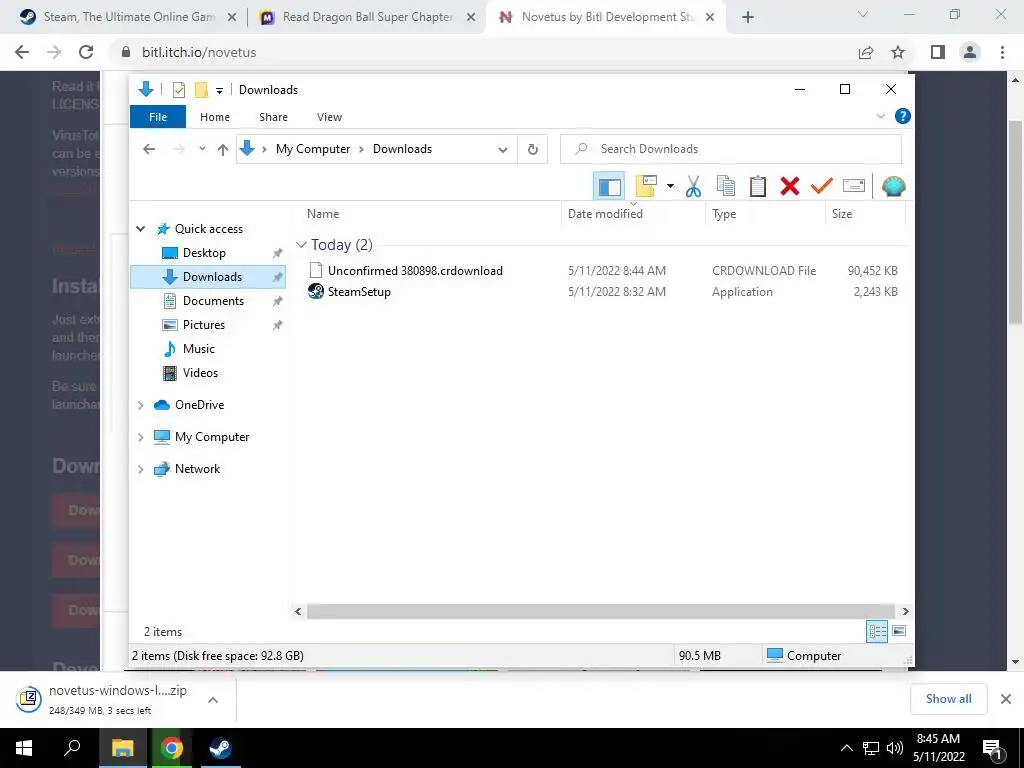The image size is (1024, 768).
Task: Click the properties icon in quick access toolbar
Action: (178, 90)
